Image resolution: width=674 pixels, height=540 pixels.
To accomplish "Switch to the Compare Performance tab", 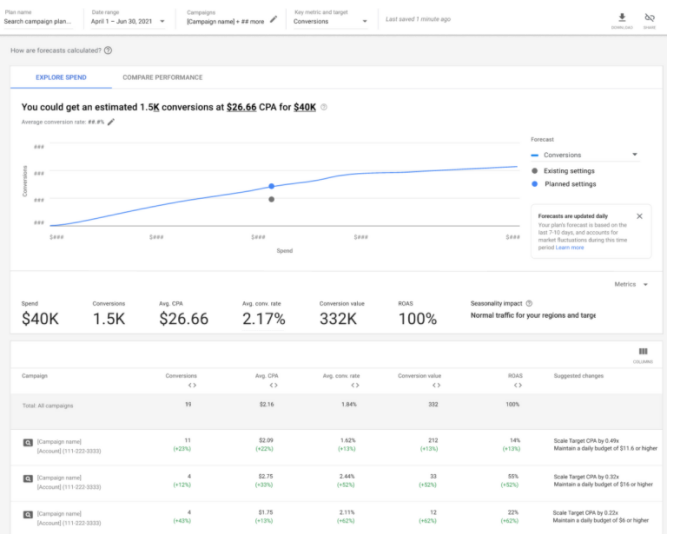I will [x=162, y=77].
